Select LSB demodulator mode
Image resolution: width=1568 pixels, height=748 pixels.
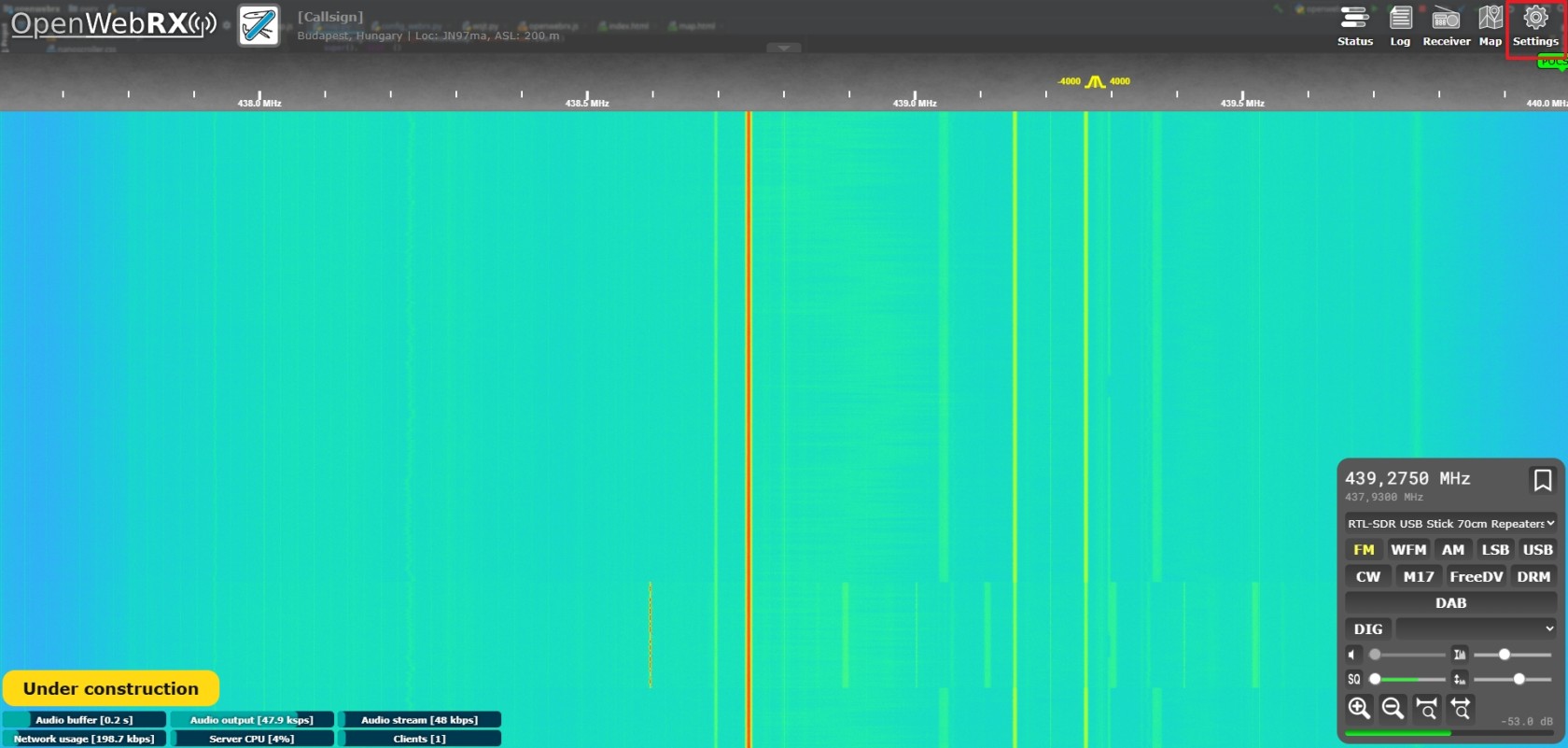pos(1495,550)
